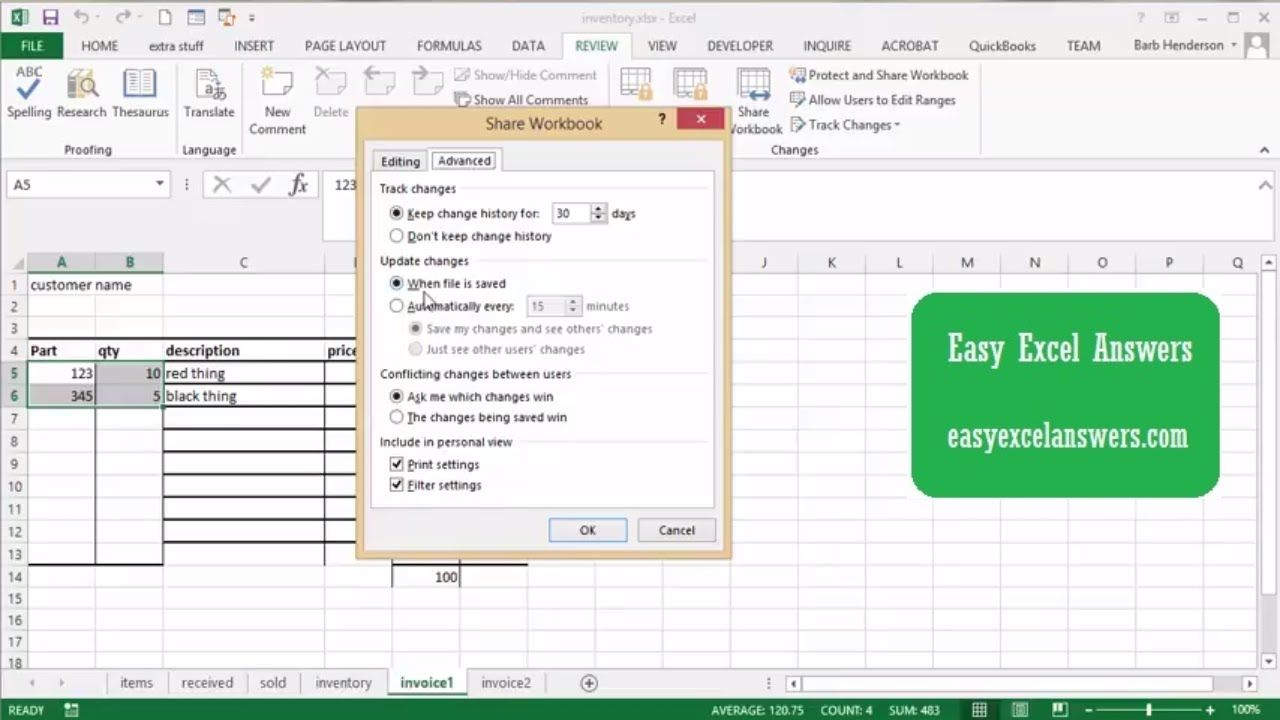Open the invoice2 sheet tab
The height and width of the screenshot is (720, 1280).
506,683
